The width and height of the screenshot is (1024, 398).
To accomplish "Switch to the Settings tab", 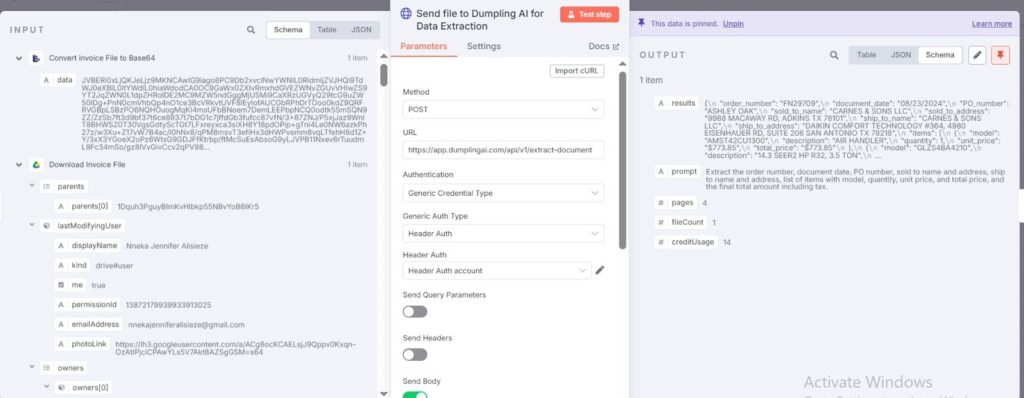I will [x=483, y=46].
